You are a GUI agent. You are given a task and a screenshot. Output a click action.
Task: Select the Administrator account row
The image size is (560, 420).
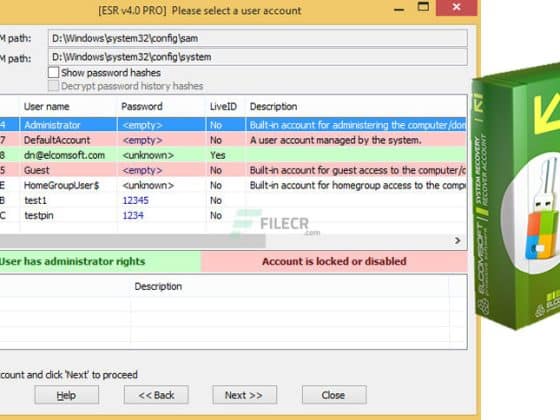coord(233,125)
